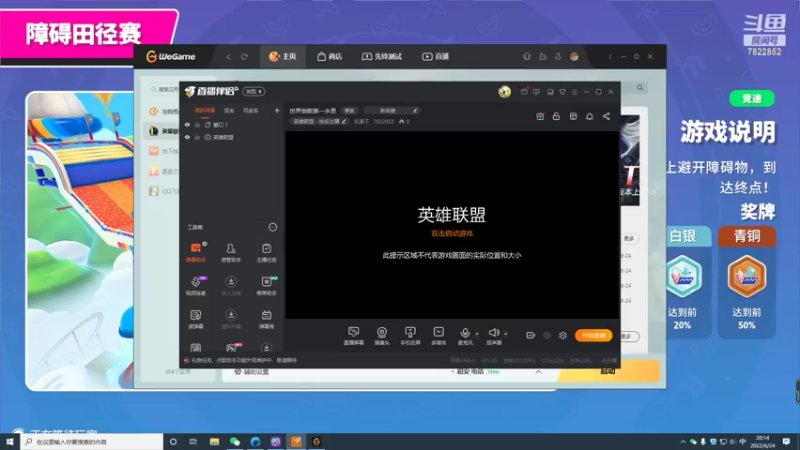The image size is (800, 450).
Task: Switch to the third scene tab
Action: (x=251, y=110)
